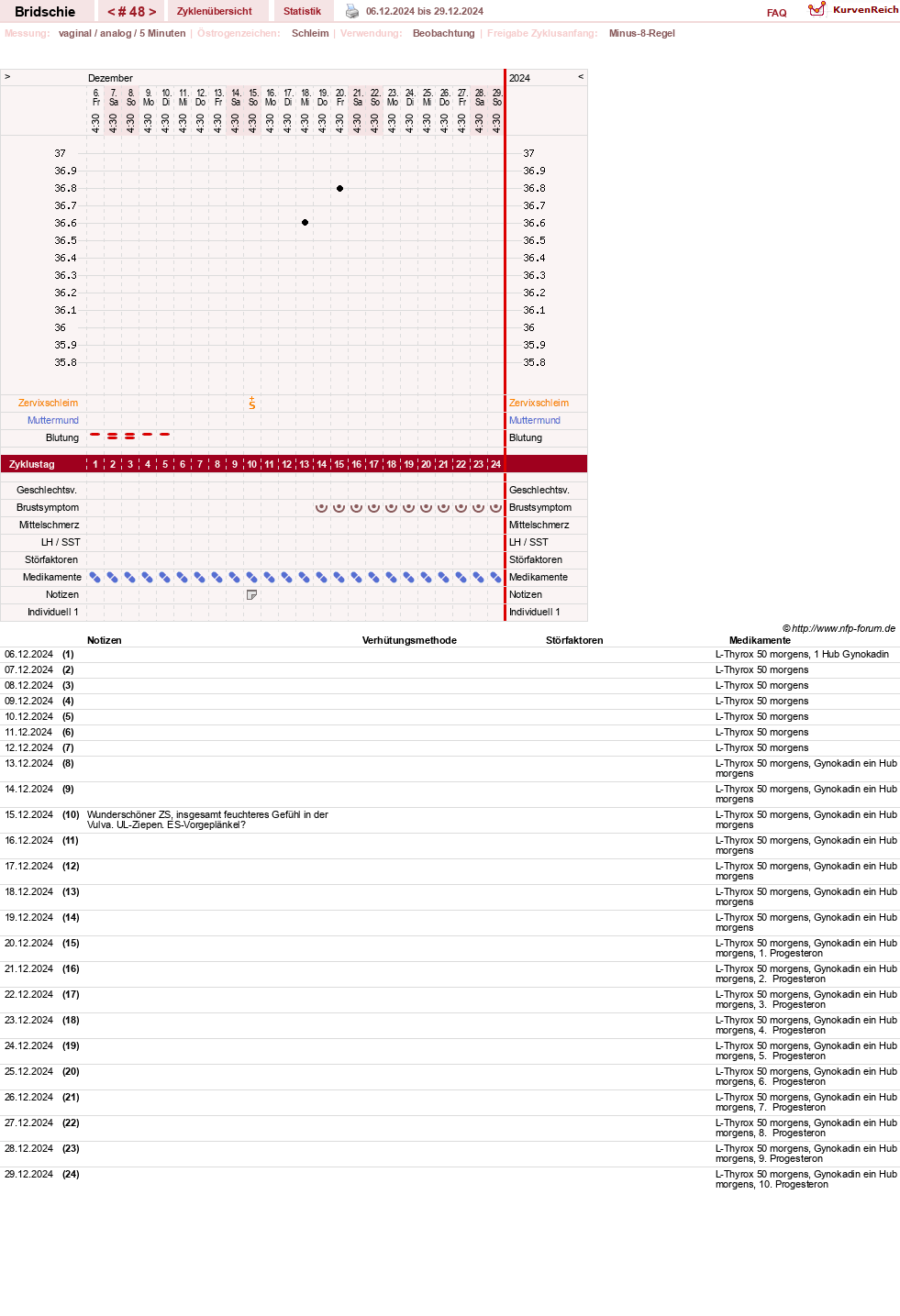Open the KurvenReich logo link
Screen dimensions: 900x1316
(852, 9)
